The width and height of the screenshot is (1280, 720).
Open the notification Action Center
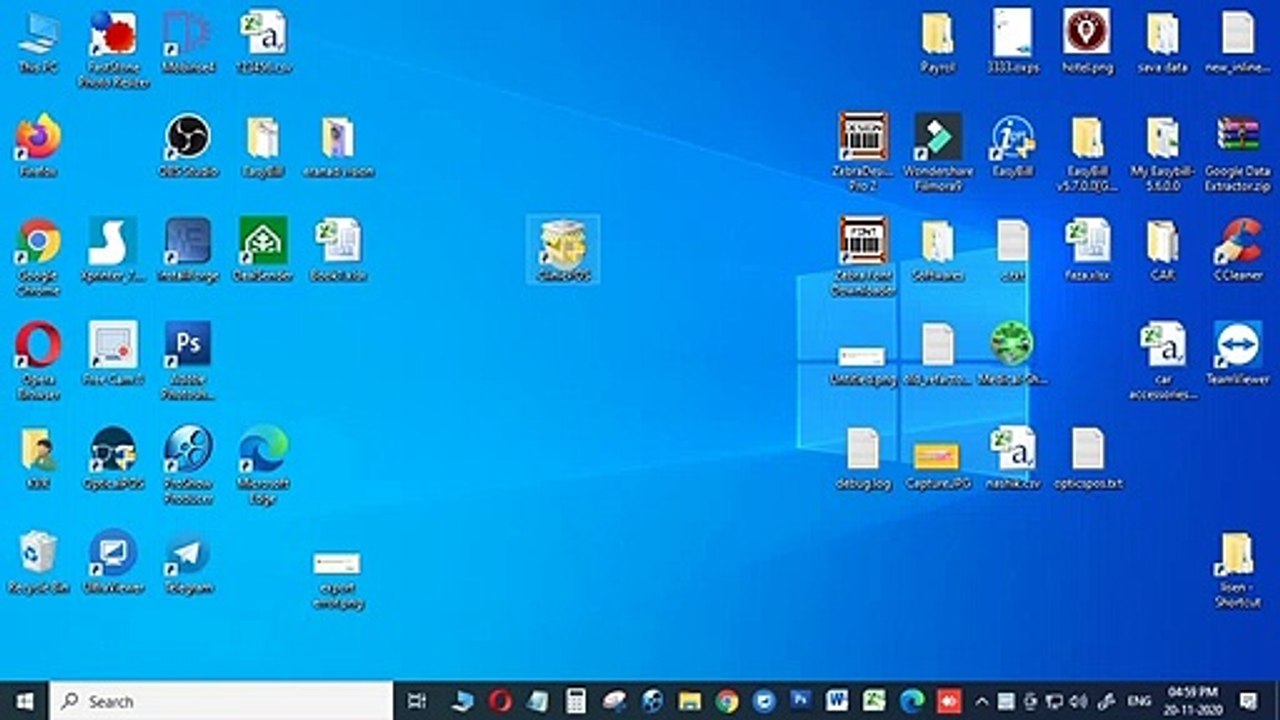(1248, 701)
